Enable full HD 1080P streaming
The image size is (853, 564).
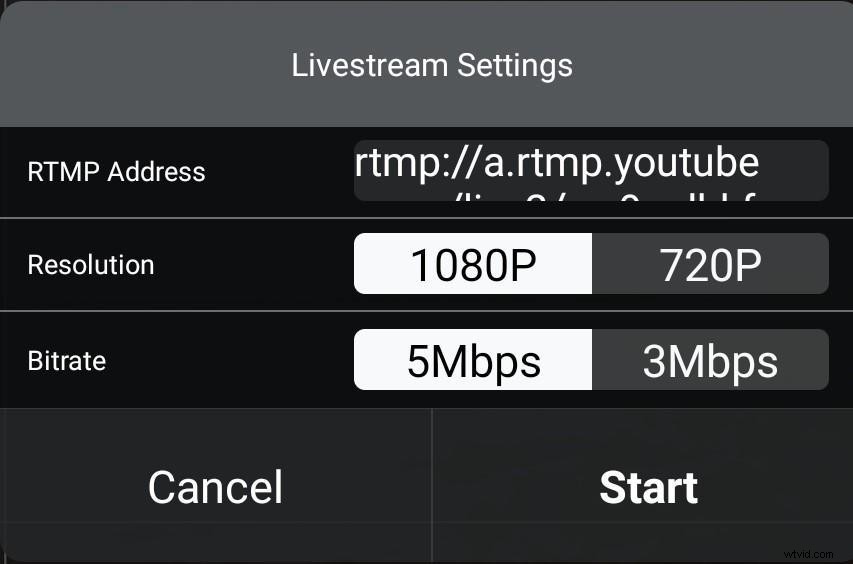click(x=473, y=264)
